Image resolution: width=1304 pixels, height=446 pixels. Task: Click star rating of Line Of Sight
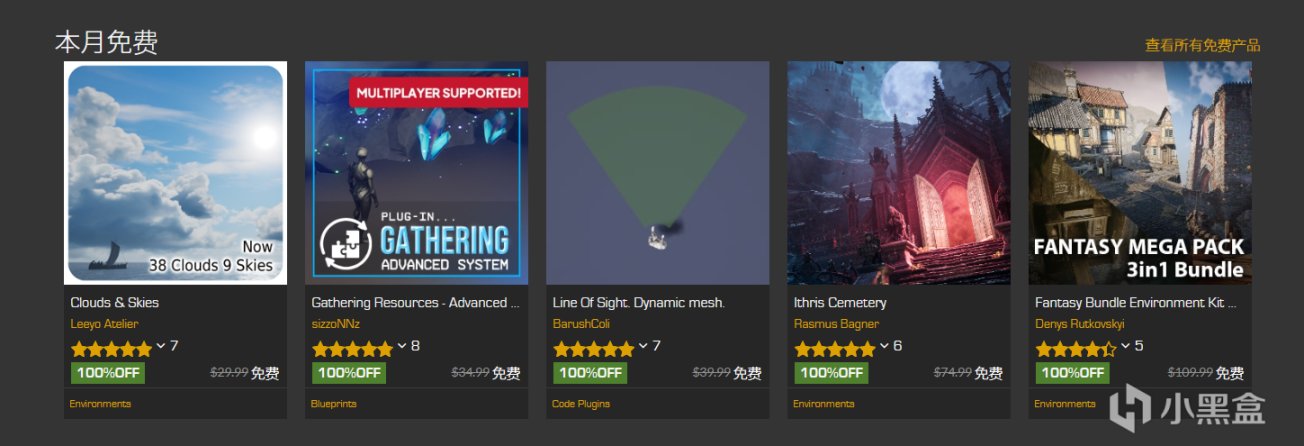[x=593, y=349]
